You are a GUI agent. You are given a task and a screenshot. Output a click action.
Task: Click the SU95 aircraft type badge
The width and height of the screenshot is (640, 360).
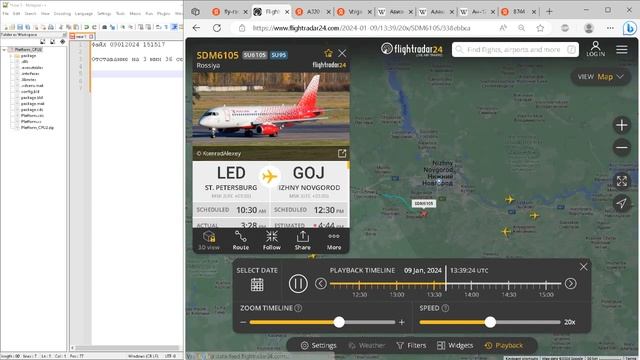(x=279, y=55)
